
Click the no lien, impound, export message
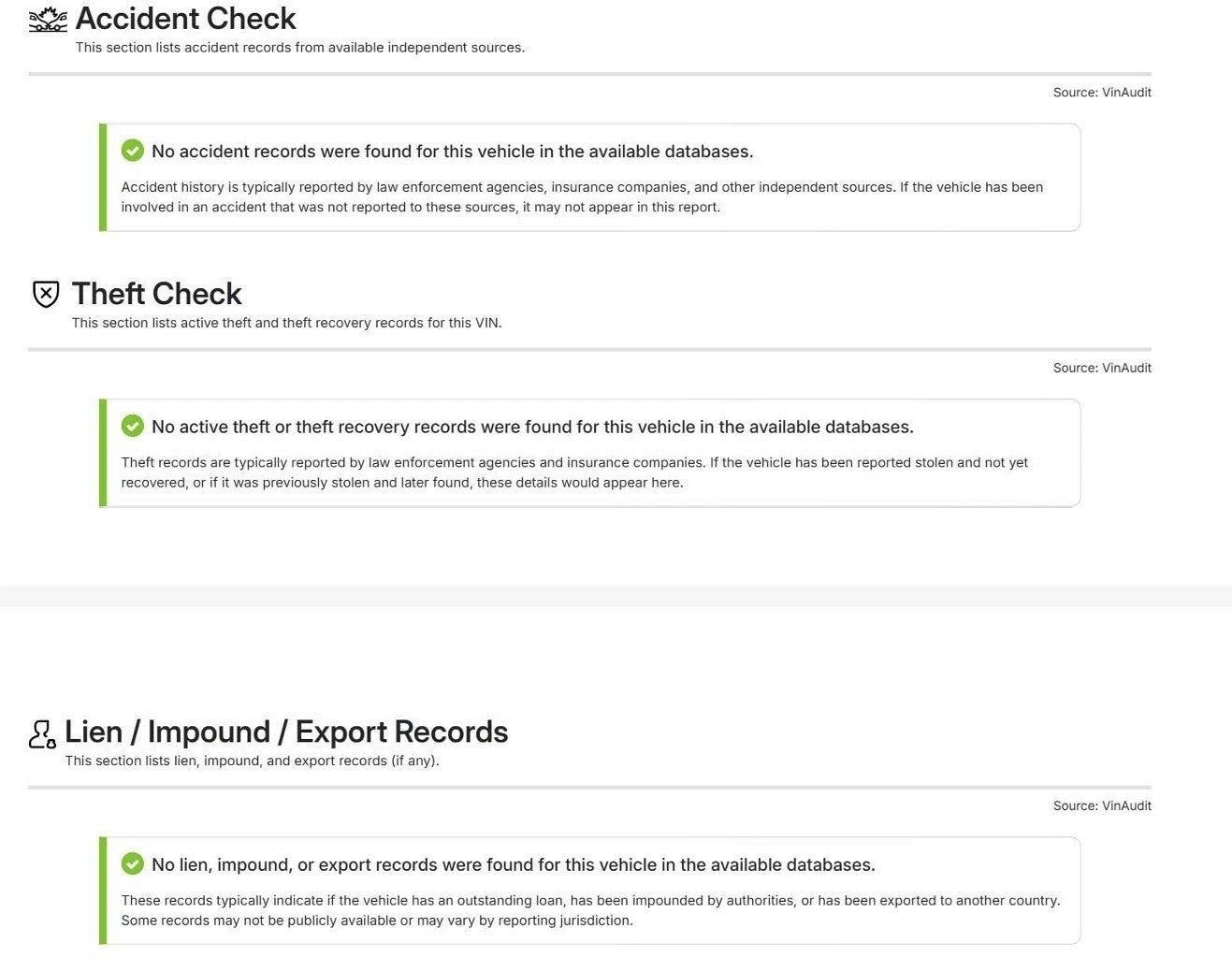(x=514, y=864)
